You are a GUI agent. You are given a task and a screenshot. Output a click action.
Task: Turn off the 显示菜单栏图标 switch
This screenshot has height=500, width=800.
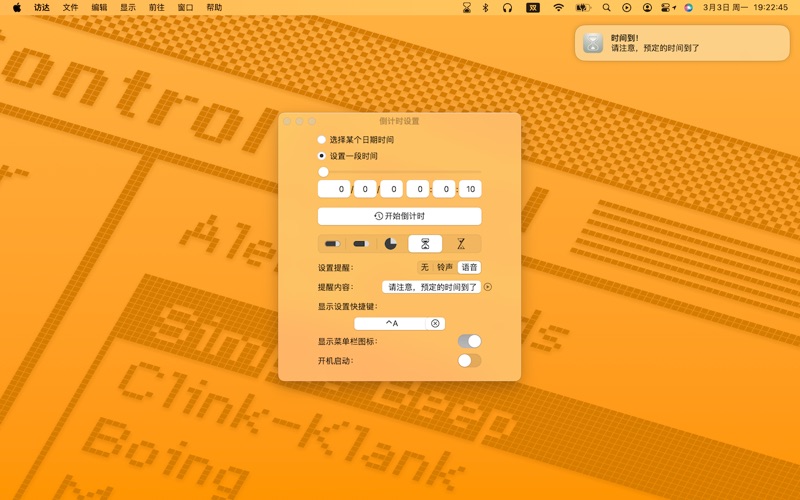coord(469,342)
